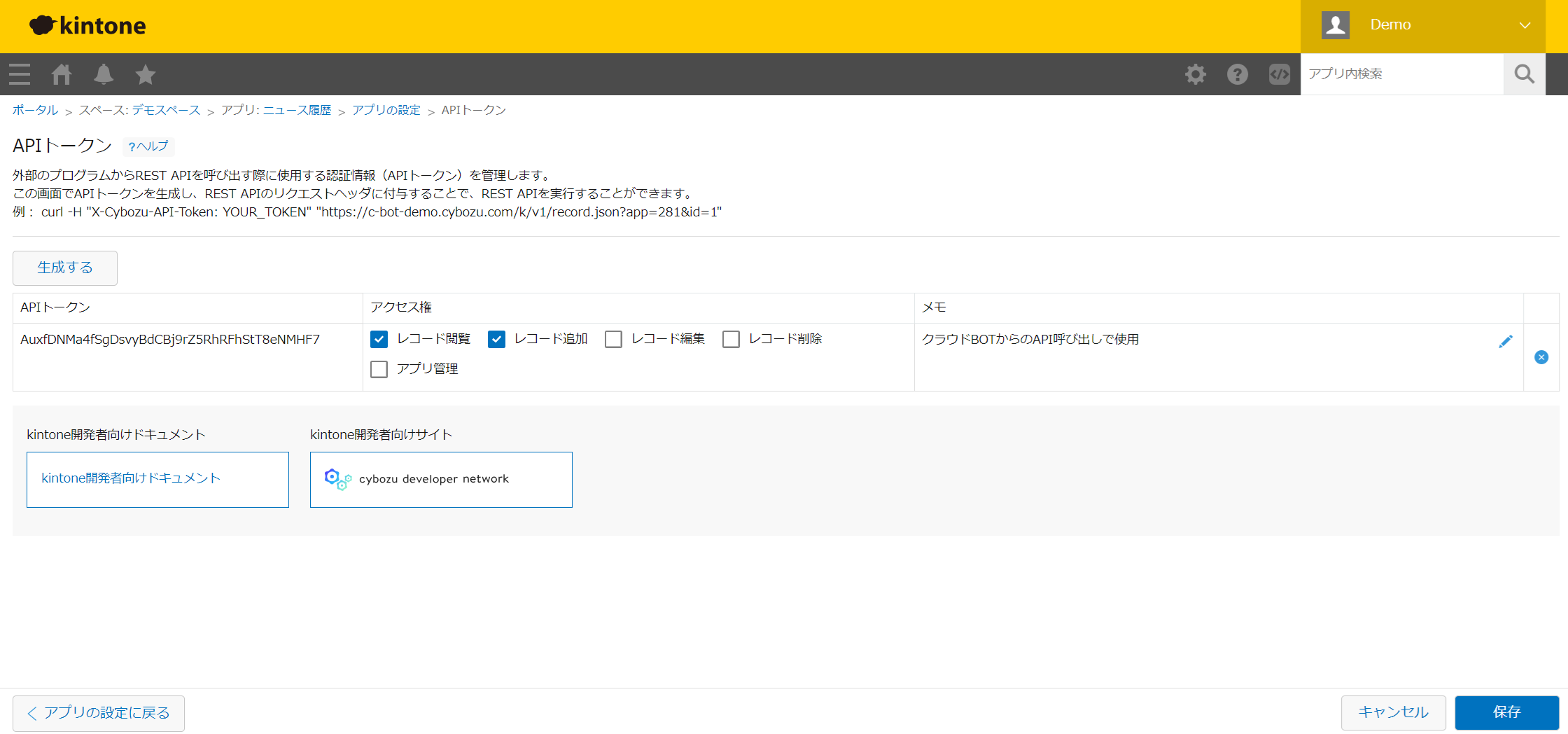Image resolution: width=1568 pixels, height=734 pixels.
Task: Click the 生成する button
Action: point(65,268)
